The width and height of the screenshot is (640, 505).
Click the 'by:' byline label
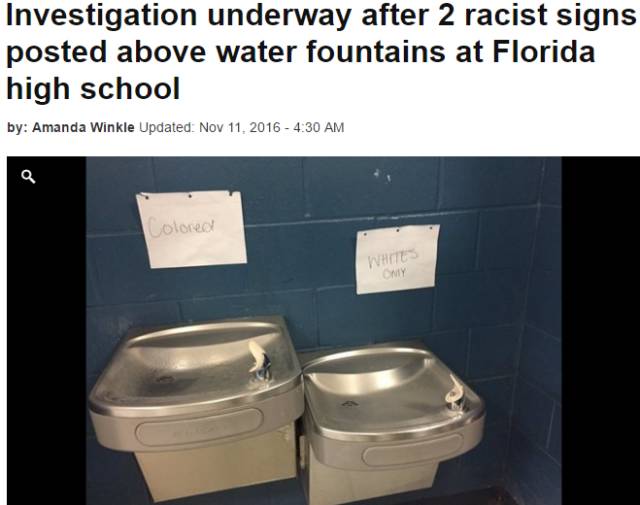click(18, 127)
